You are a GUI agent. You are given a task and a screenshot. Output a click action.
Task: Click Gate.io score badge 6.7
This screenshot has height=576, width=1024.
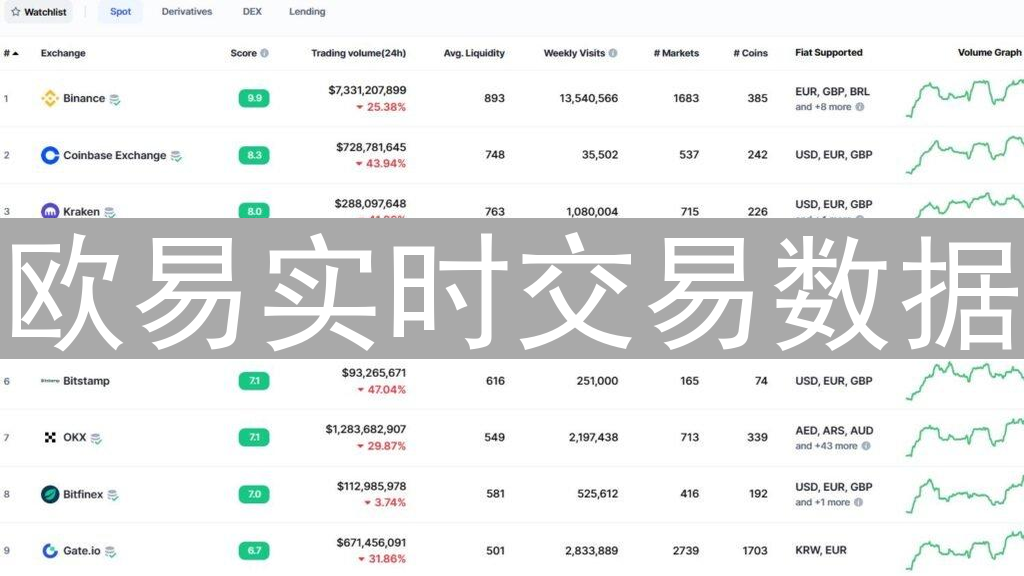(x=254, y=551)
